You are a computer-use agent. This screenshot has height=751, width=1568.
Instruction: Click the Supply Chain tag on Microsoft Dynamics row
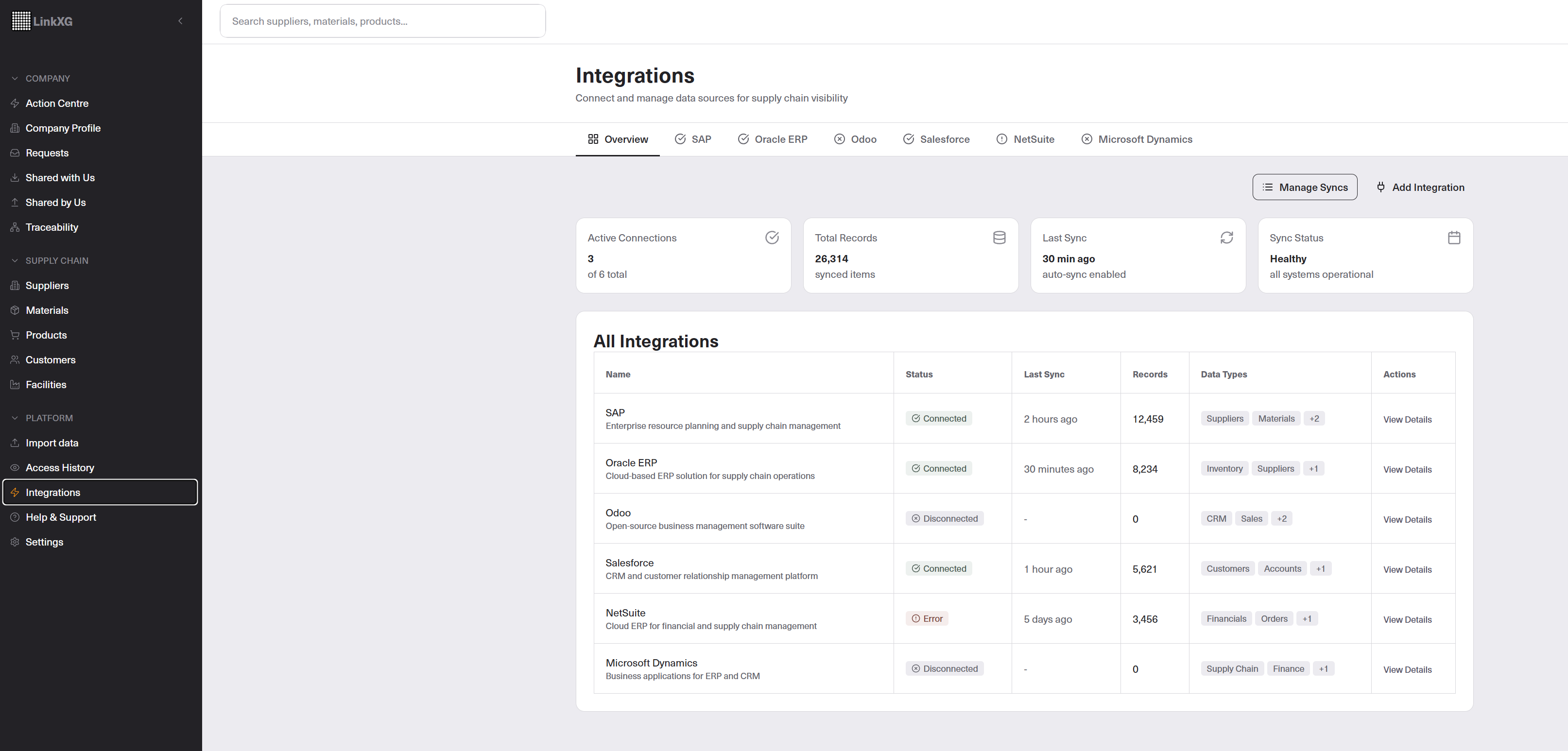click(1232, 668)
